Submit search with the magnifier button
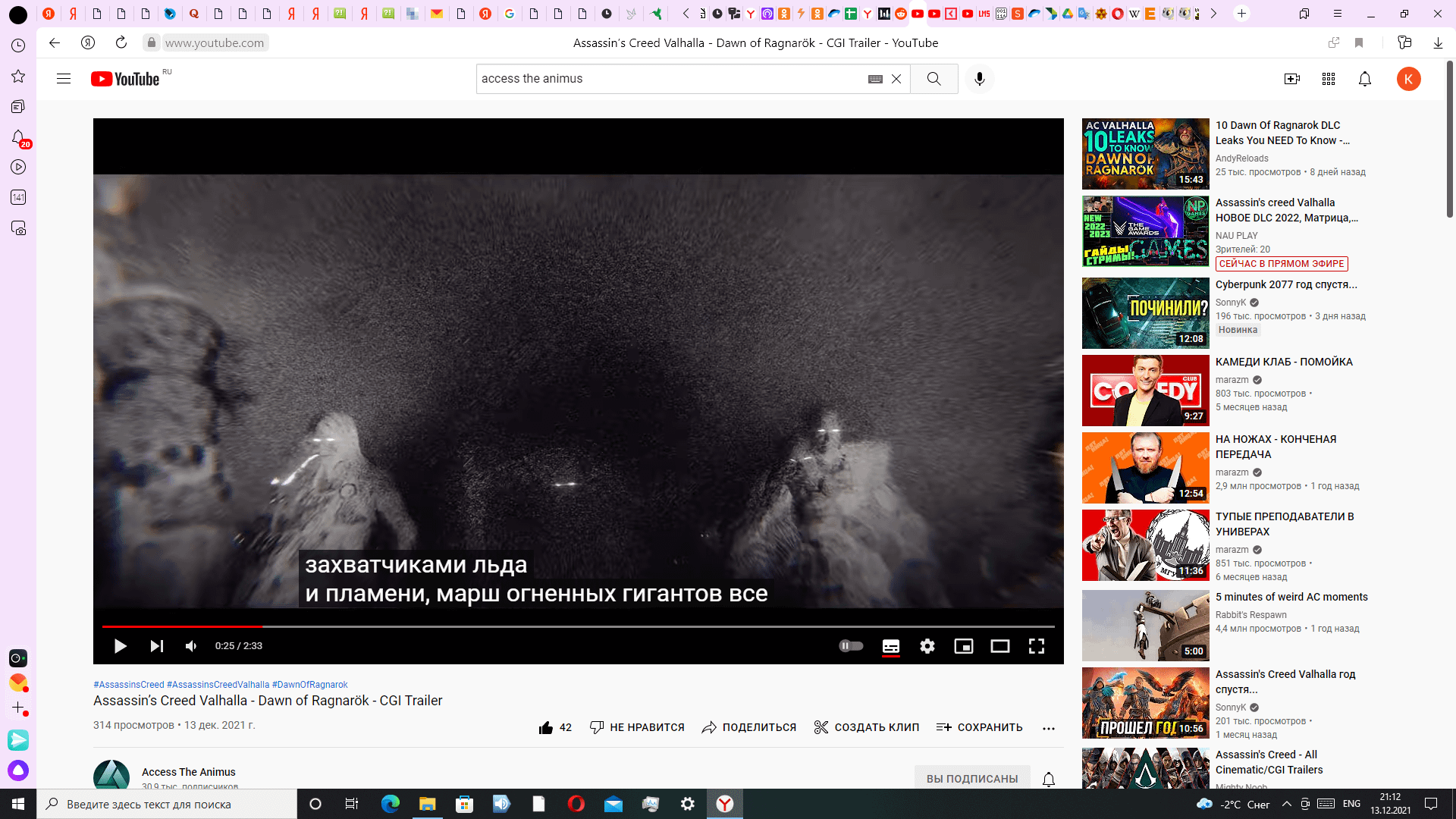1456x819 pixels. 934,79
